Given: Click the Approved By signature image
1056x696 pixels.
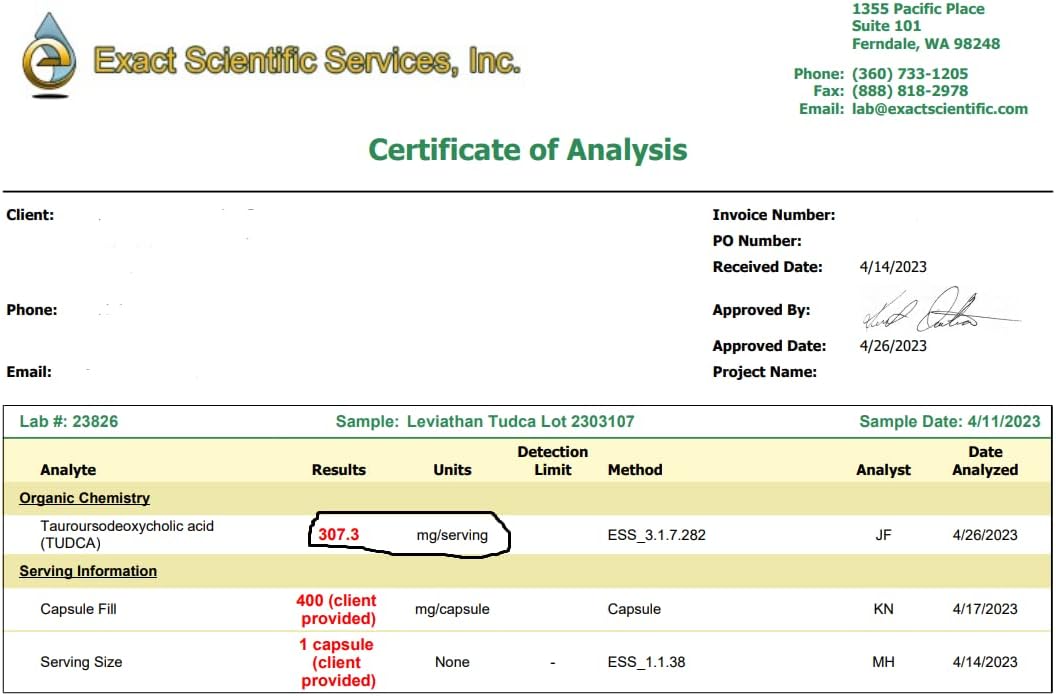Looking at the screenshot, I should pos(935,311).
